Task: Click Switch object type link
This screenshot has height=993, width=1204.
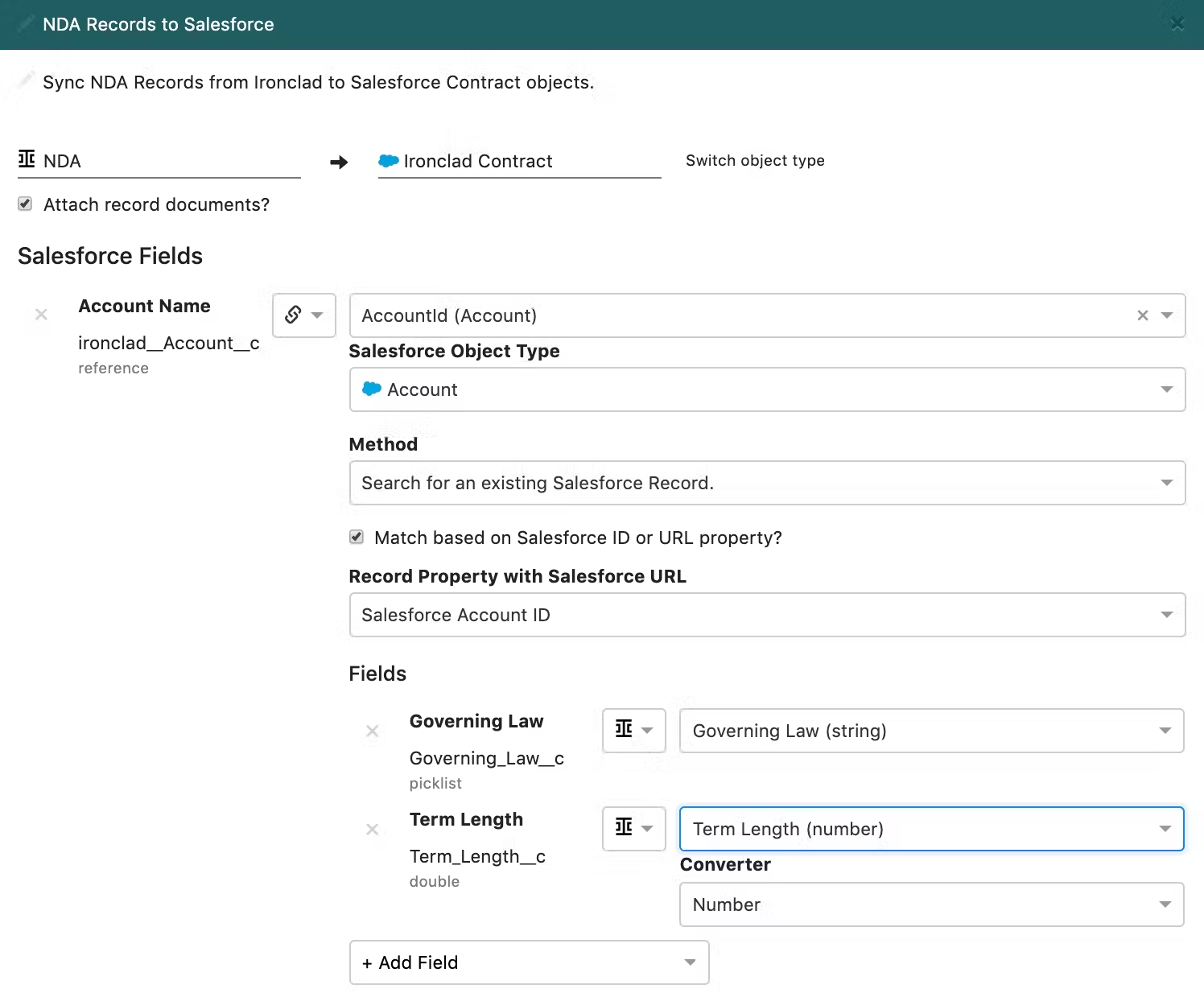Action: tap(755, 160)
